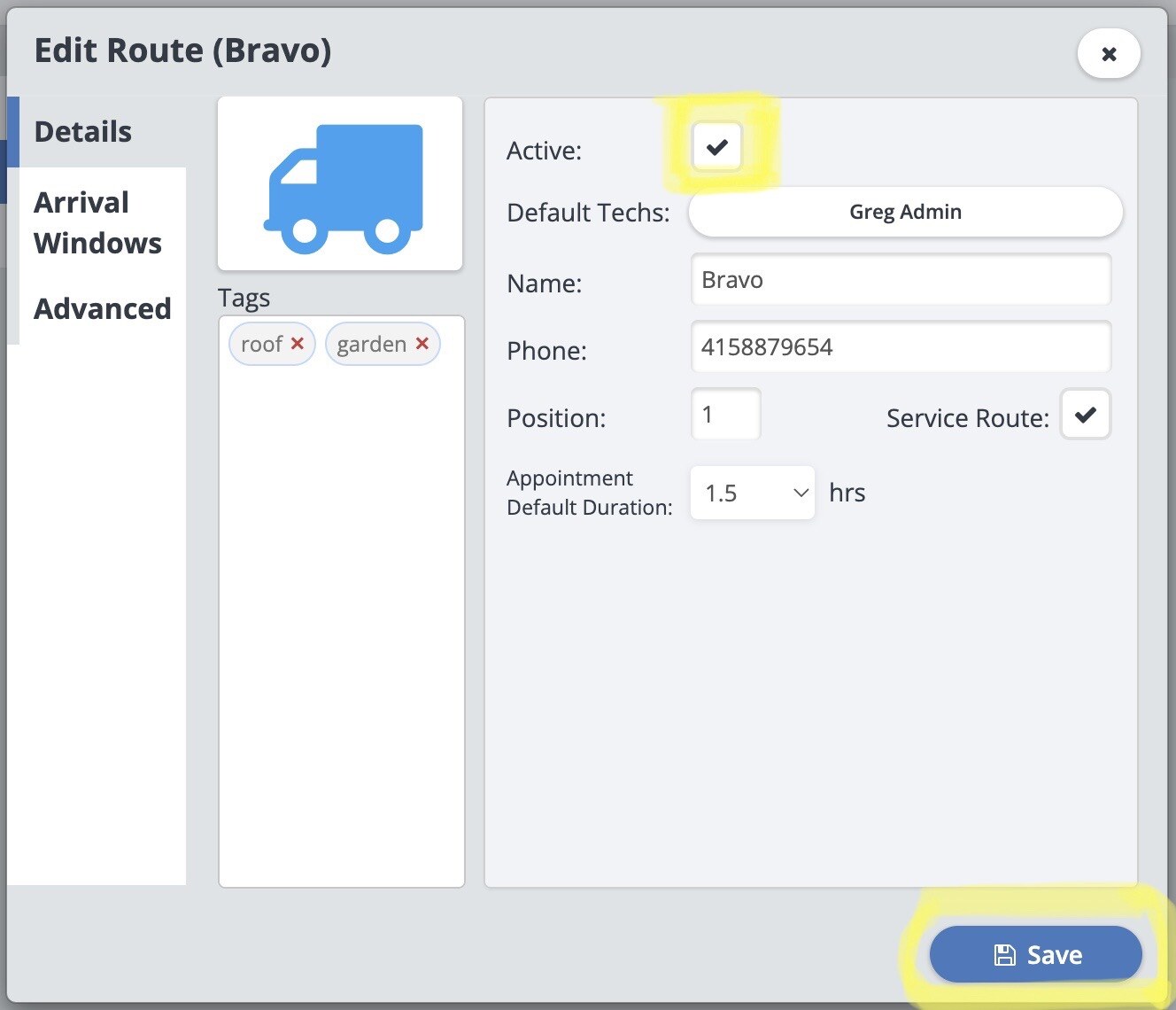Viewport: 1176px width, 1010px height.
Task: Click the Active label text
Action: [x=544, y=151]
